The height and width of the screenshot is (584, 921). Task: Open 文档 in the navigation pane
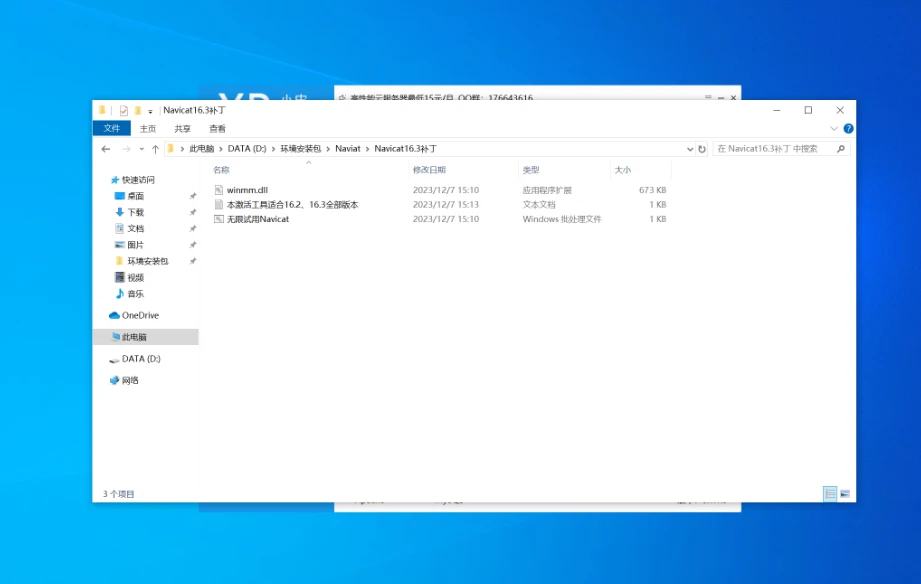click(x=136, y=229)
